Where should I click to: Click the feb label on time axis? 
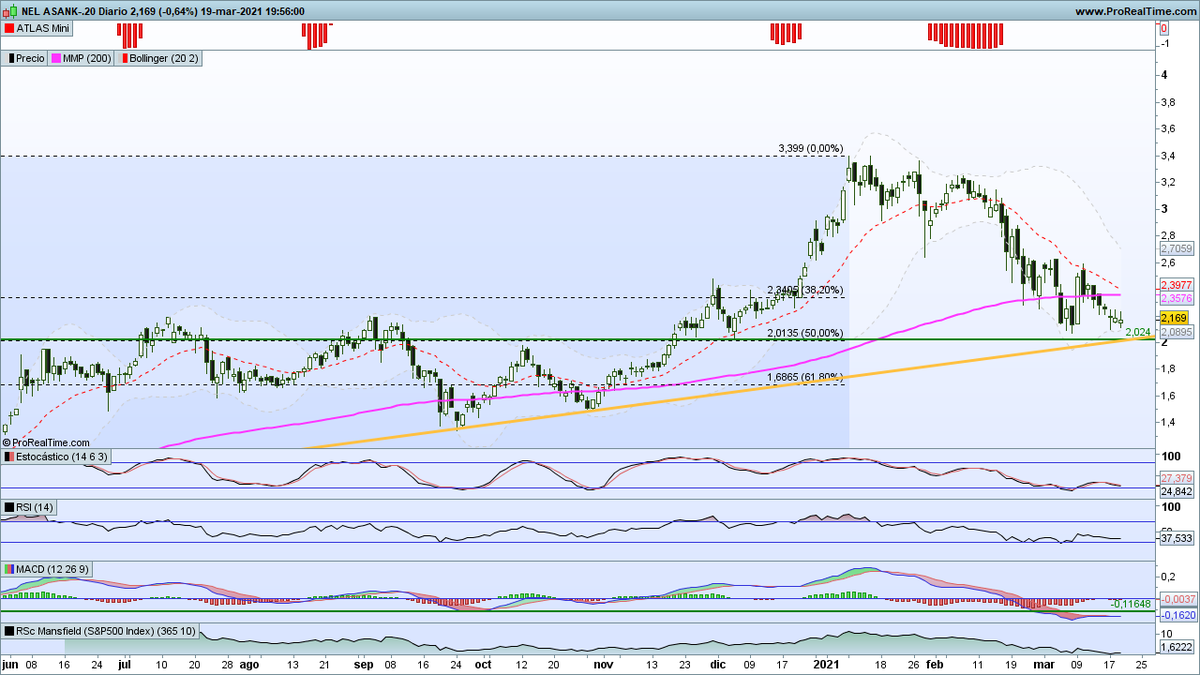tap(934, 663)
